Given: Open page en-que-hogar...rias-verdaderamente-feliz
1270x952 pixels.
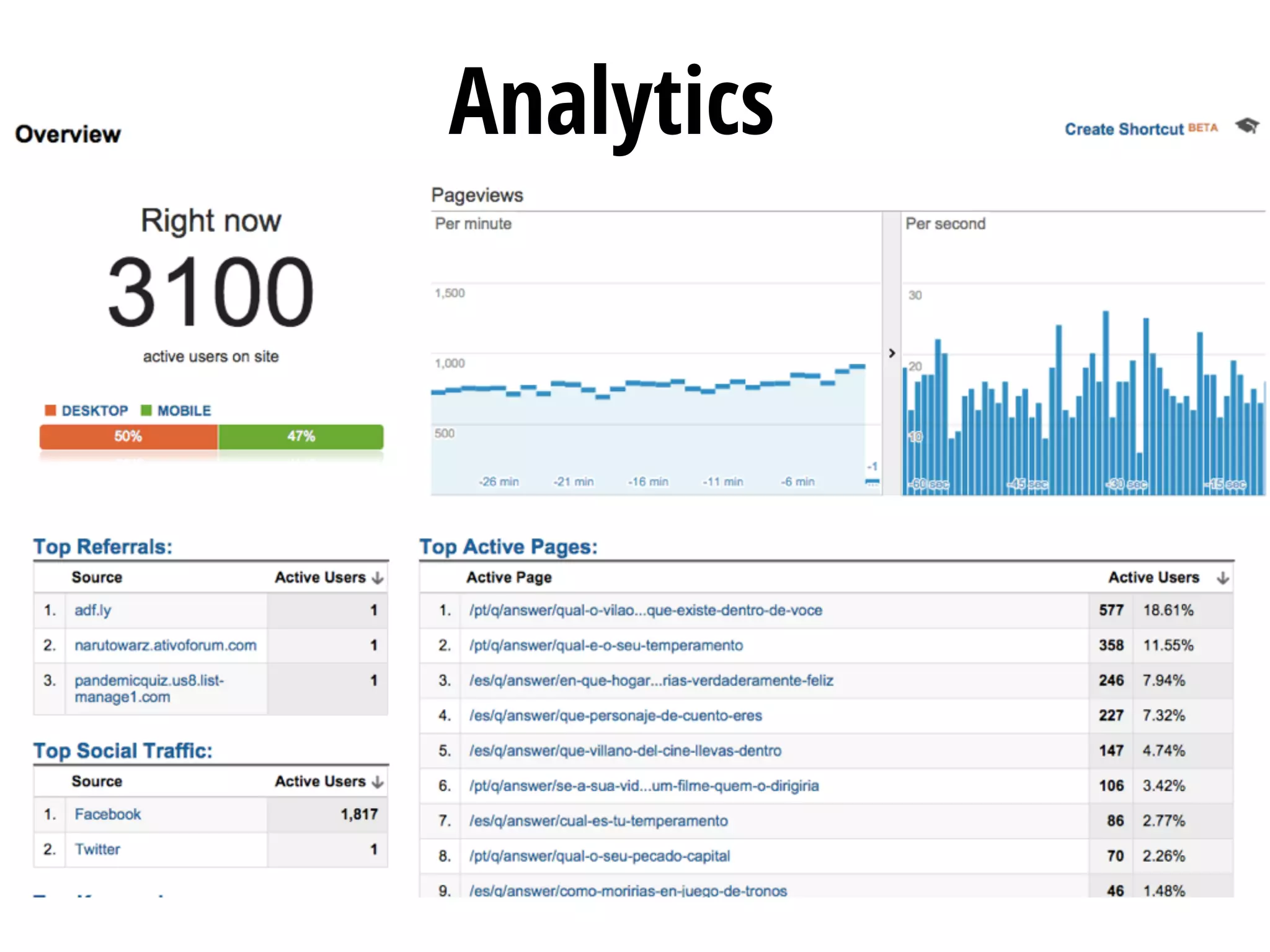Looking at the screenshot, I should click(651, 681).
